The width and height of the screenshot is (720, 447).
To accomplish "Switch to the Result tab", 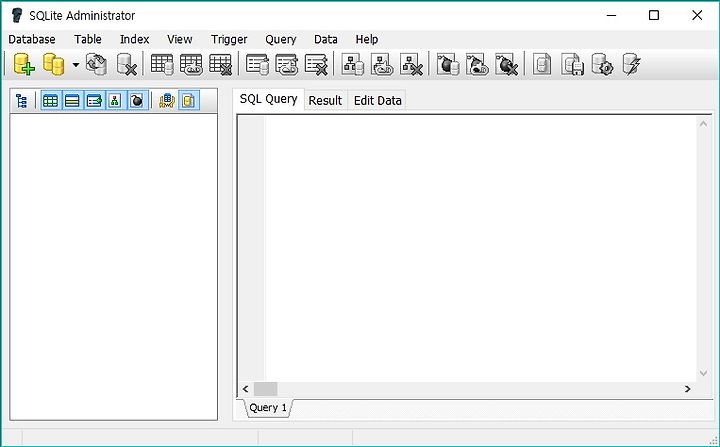I will pos(325,101).
